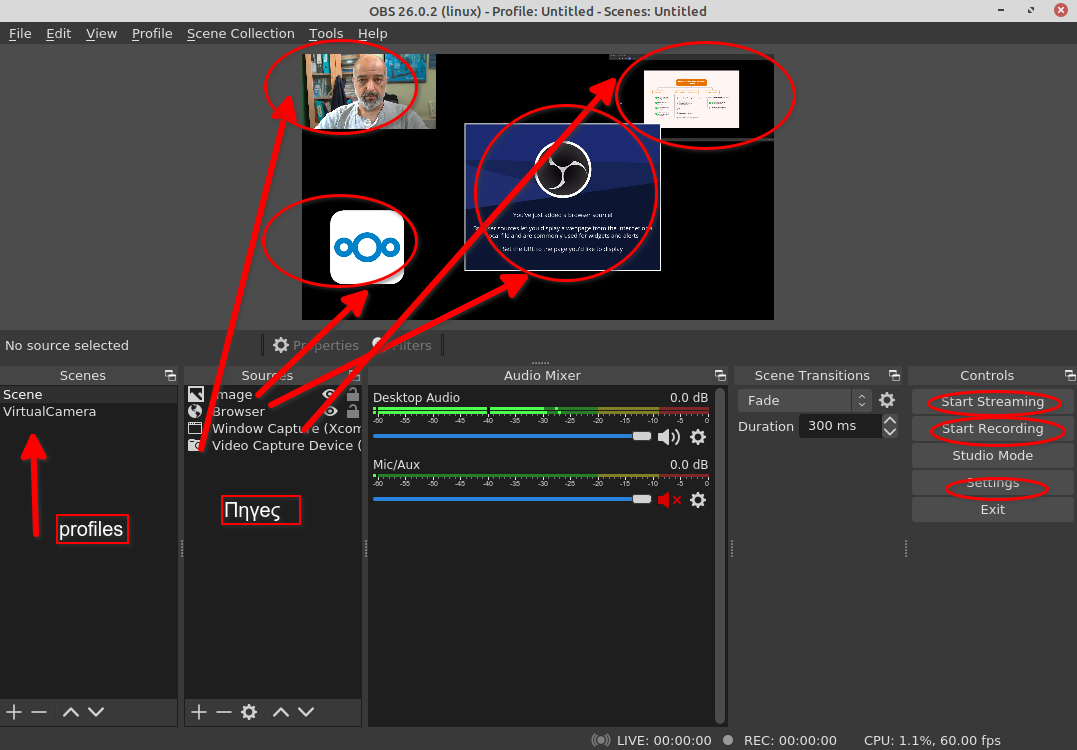Move source up in Sources panel
Viewport: 1077px width, 750px height.
click(281, 712)
